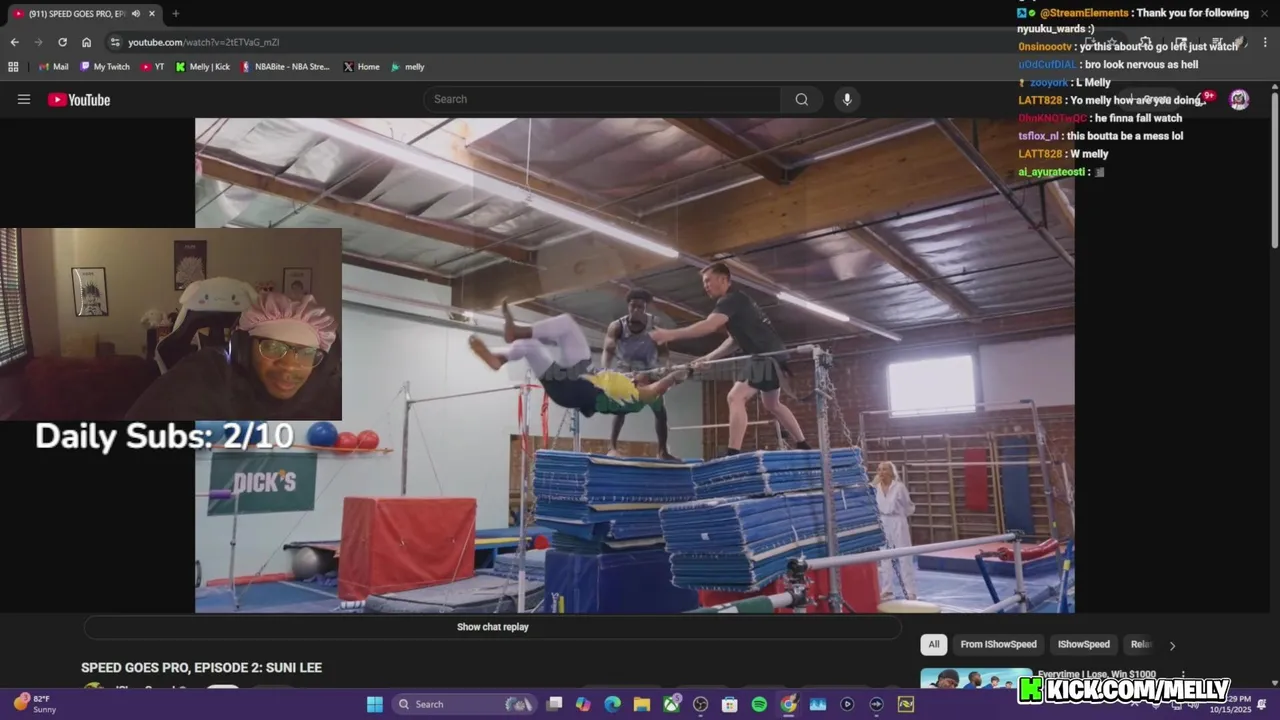Click the Show chat replay button
This screenshot has height=720, width=1280.
point(493,627)
